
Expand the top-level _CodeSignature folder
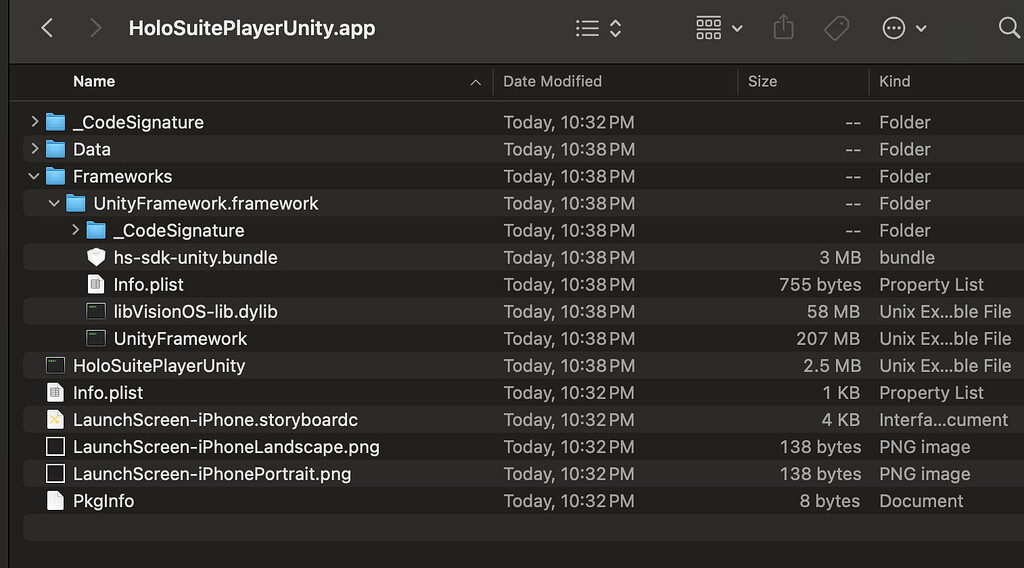[x=35, y=122]
